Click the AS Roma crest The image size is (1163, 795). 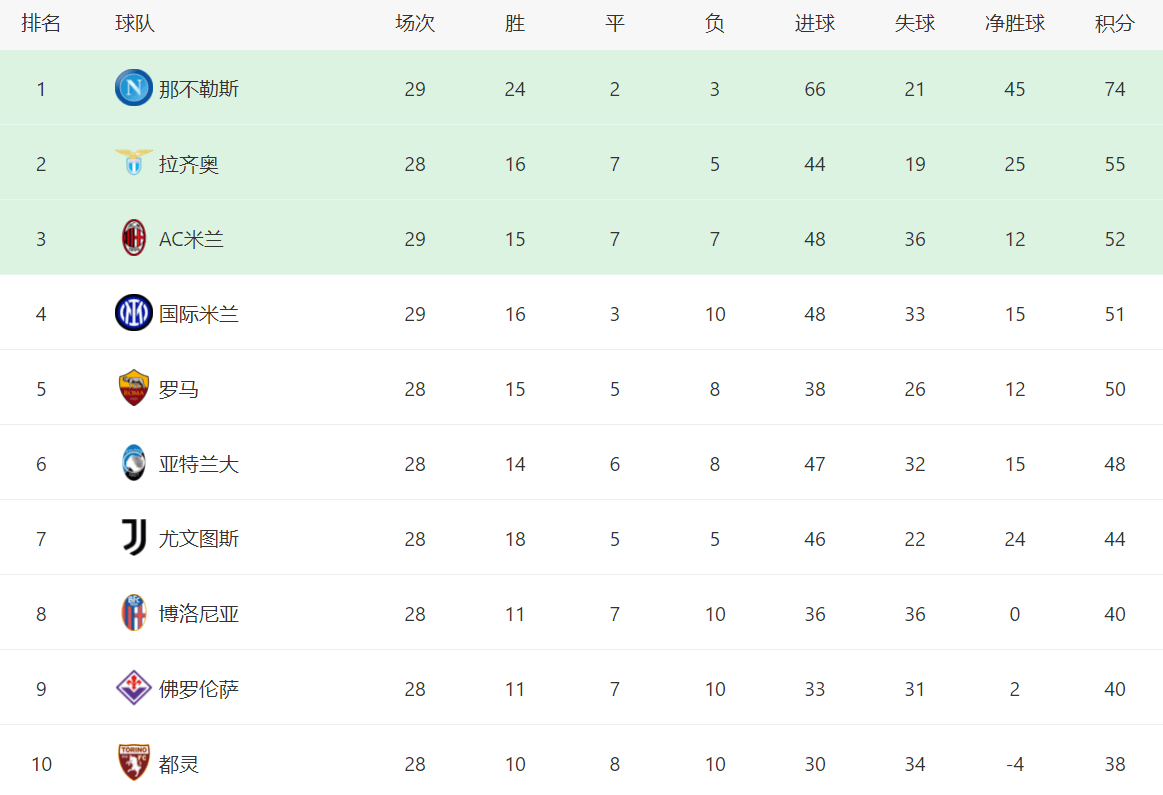(x=133, y=388)
